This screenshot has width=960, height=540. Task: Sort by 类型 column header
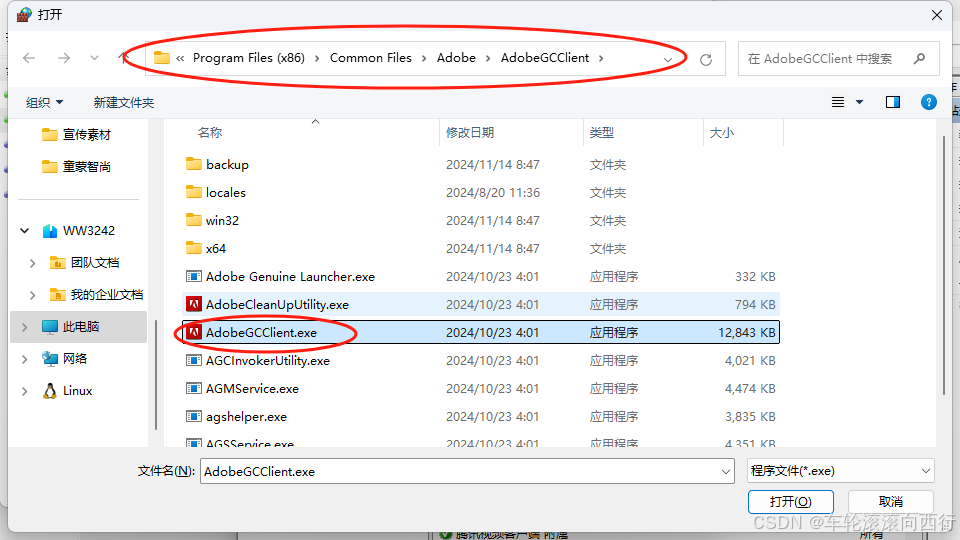602,132
